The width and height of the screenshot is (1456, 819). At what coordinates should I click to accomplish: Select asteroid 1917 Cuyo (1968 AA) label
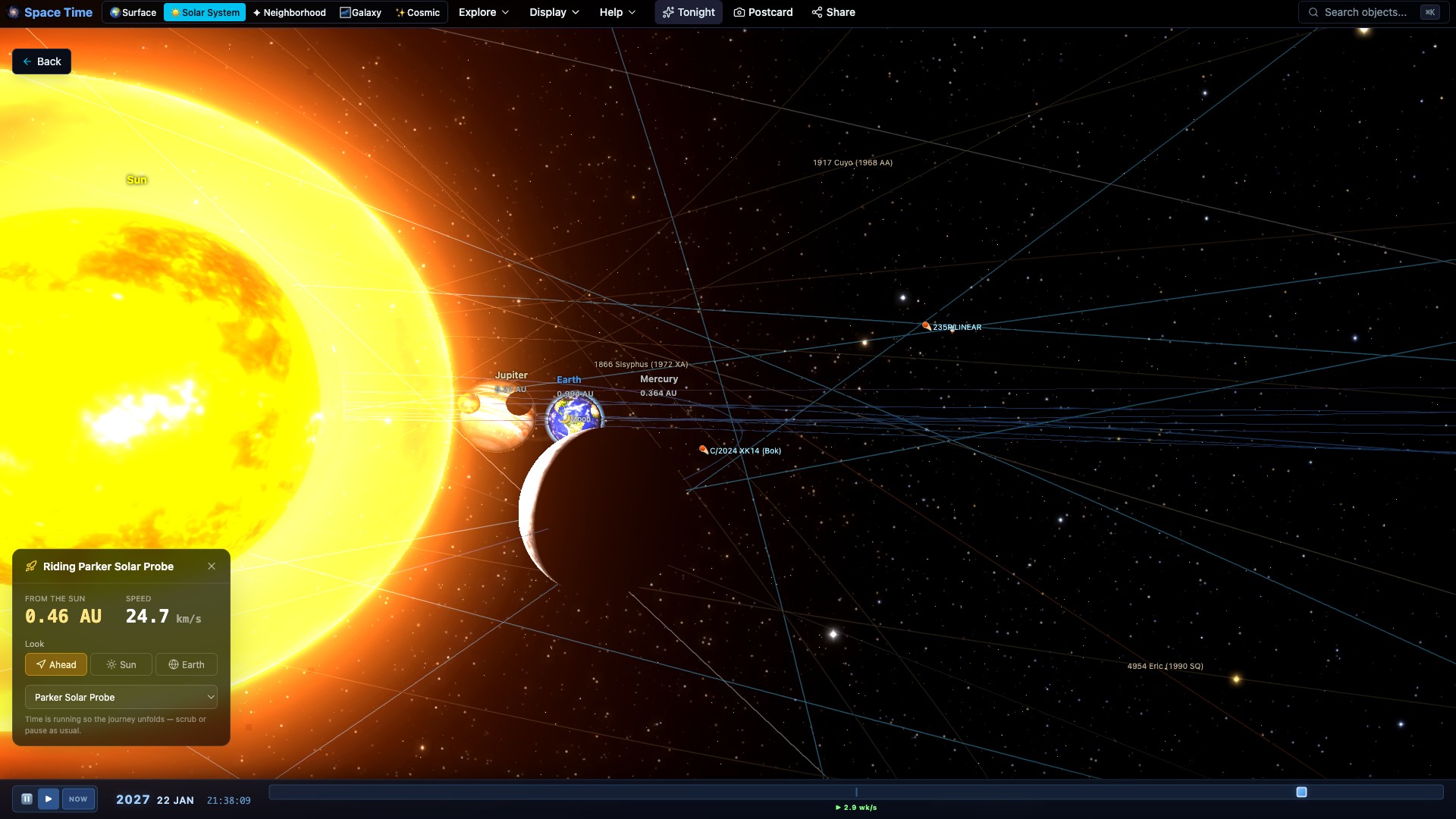[852, 163]
